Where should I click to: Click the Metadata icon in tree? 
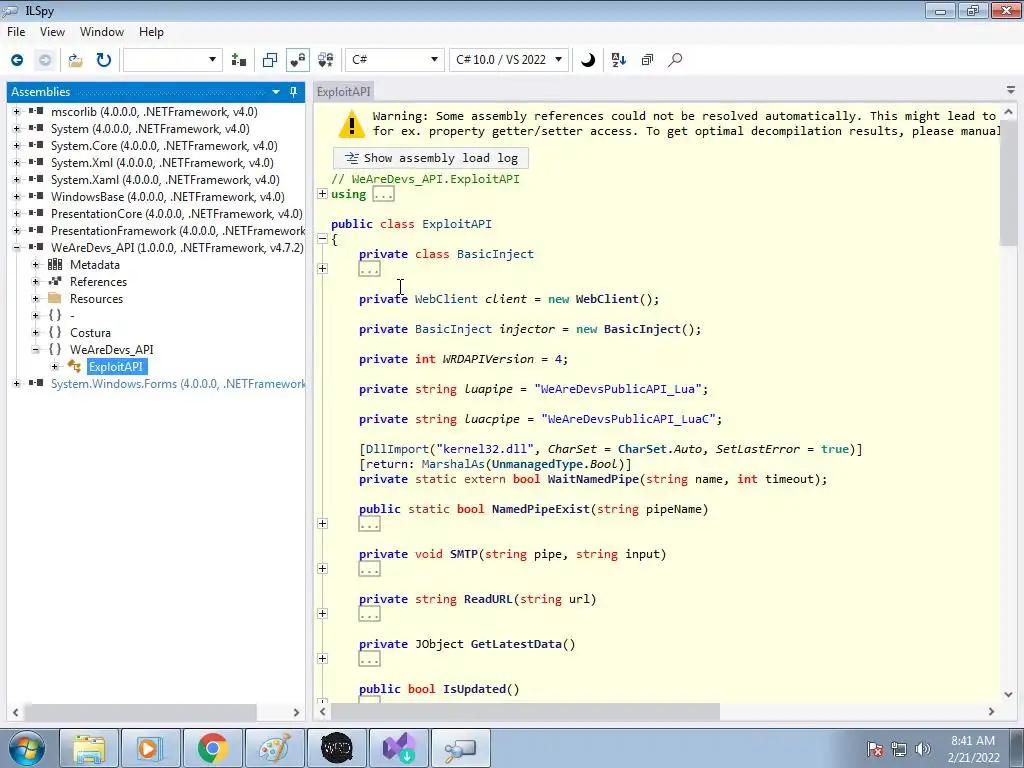point(55,264)
